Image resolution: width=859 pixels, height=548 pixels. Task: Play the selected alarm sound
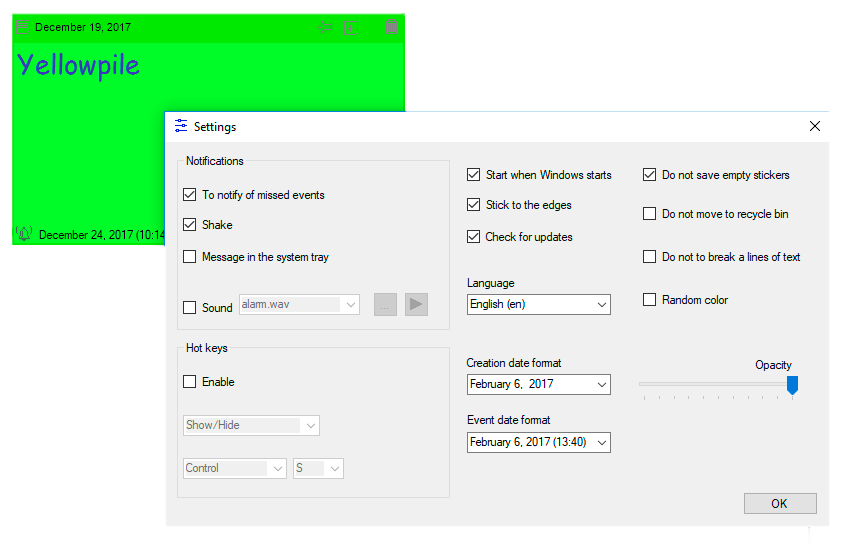click(x=416, y=304)
